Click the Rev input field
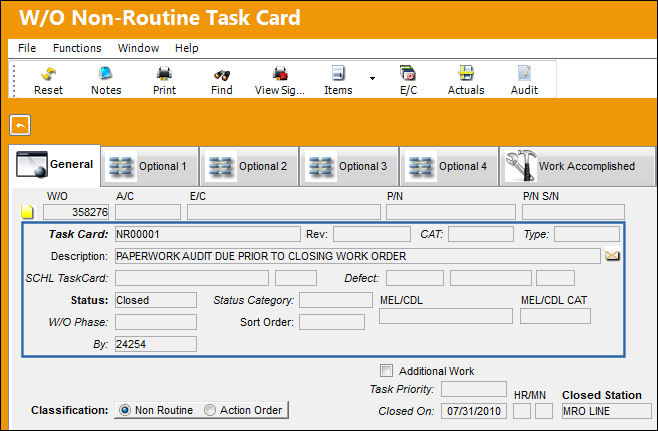Image resolution: width=658 pixels, height=431 pixels. click(x=372, y=234)
